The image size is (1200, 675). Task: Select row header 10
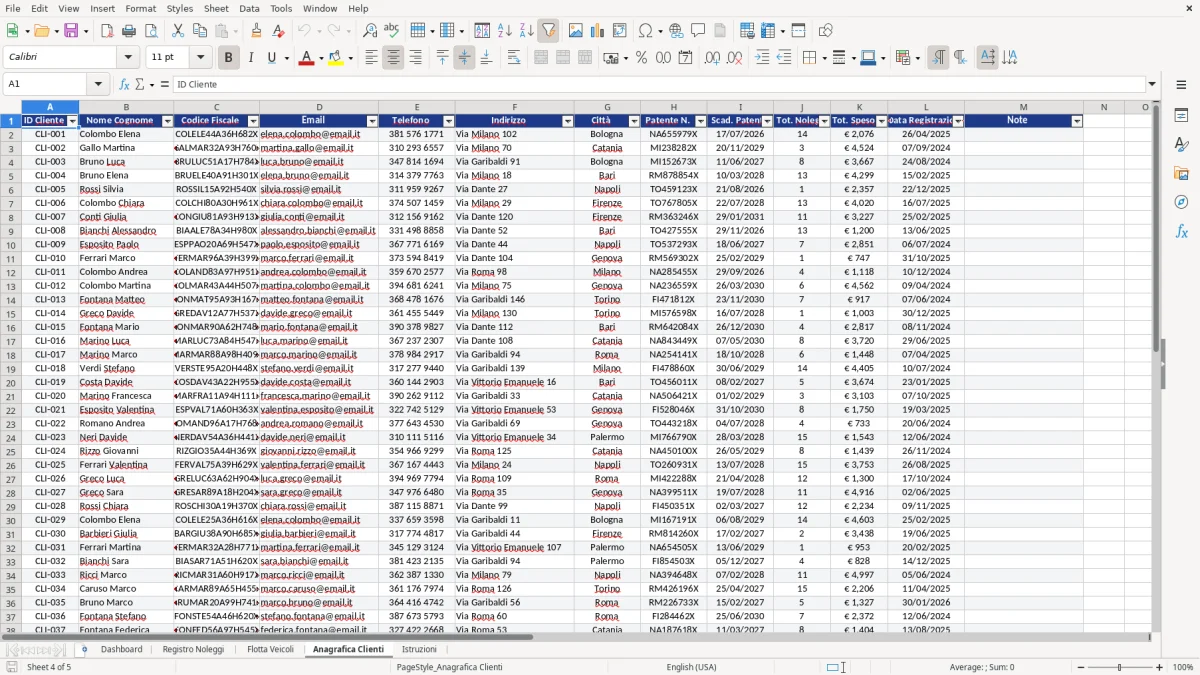(x=10, y=245)
